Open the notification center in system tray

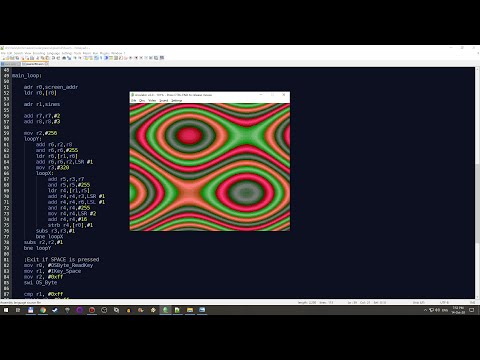pyautogui.click(x=472, y=310)
